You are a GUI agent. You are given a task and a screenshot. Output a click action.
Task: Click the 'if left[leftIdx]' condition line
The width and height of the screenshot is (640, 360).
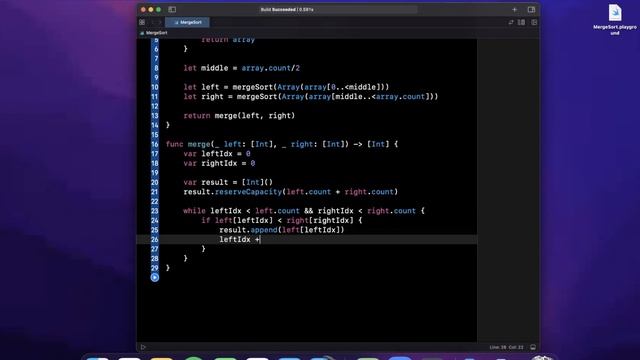click(x=282, y=220)
